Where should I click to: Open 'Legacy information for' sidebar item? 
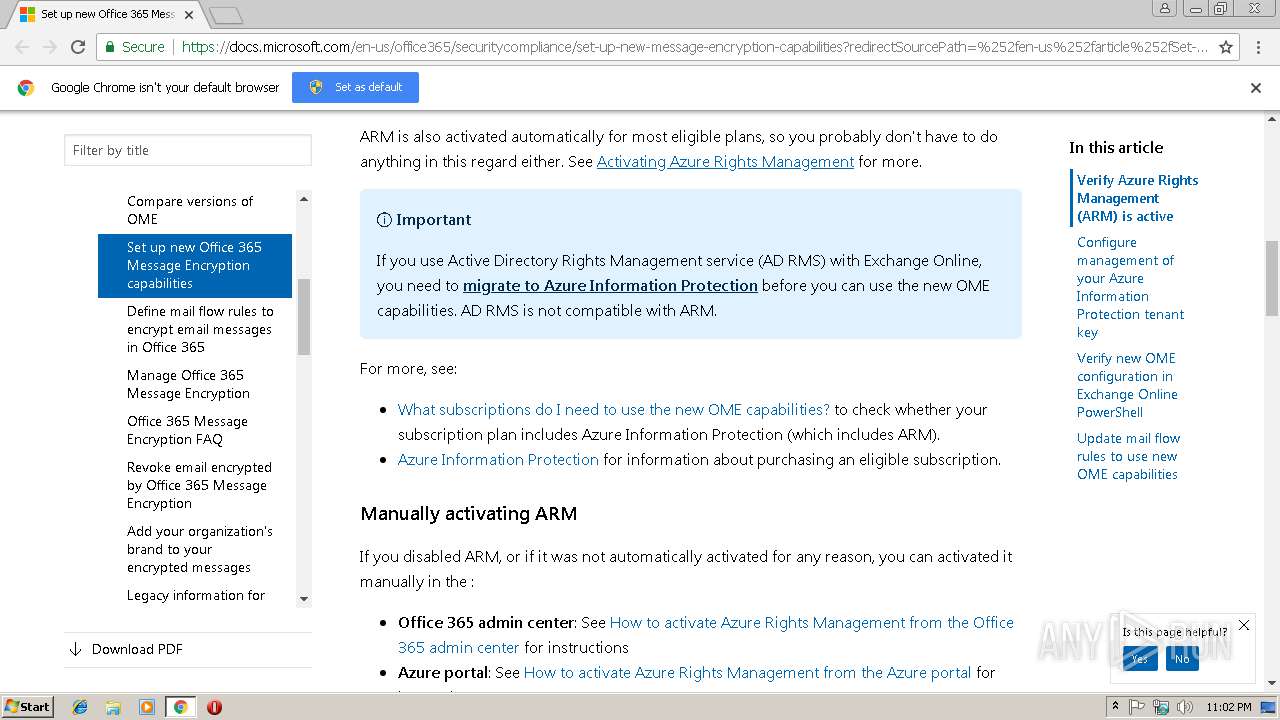click(x=196, y=595)
